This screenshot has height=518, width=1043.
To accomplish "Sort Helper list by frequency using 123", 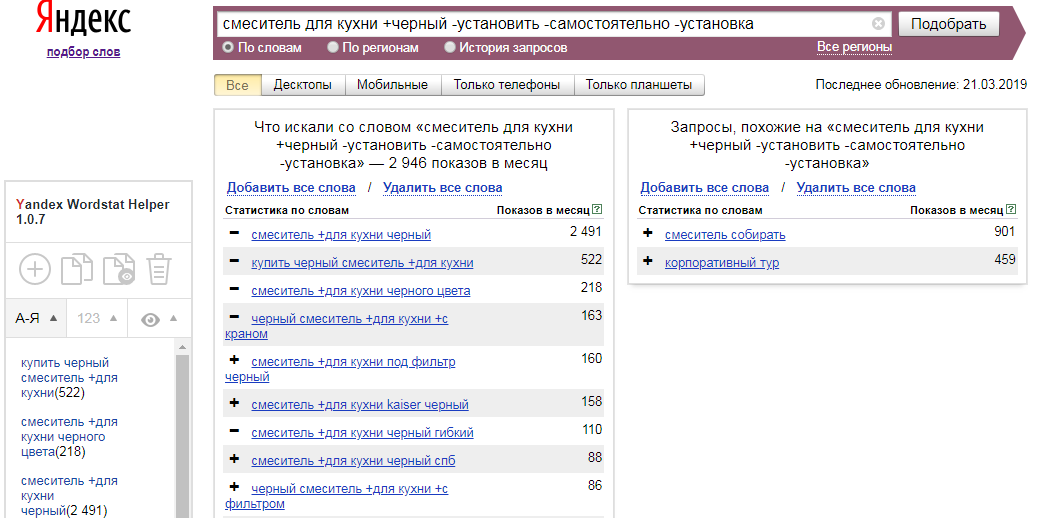I will click(x=98, y=319).
